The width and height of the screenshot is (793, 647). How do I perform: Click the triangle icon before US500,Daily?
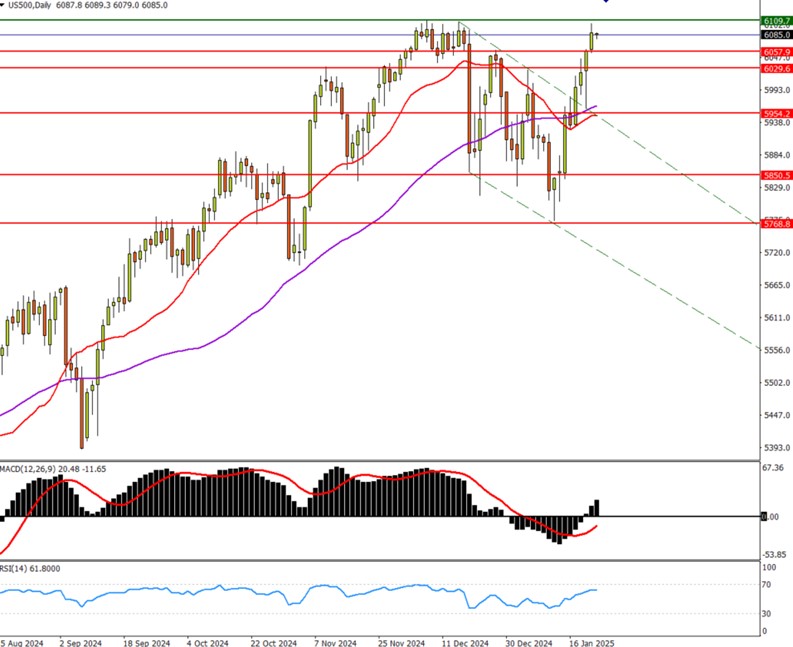(4, 5)
